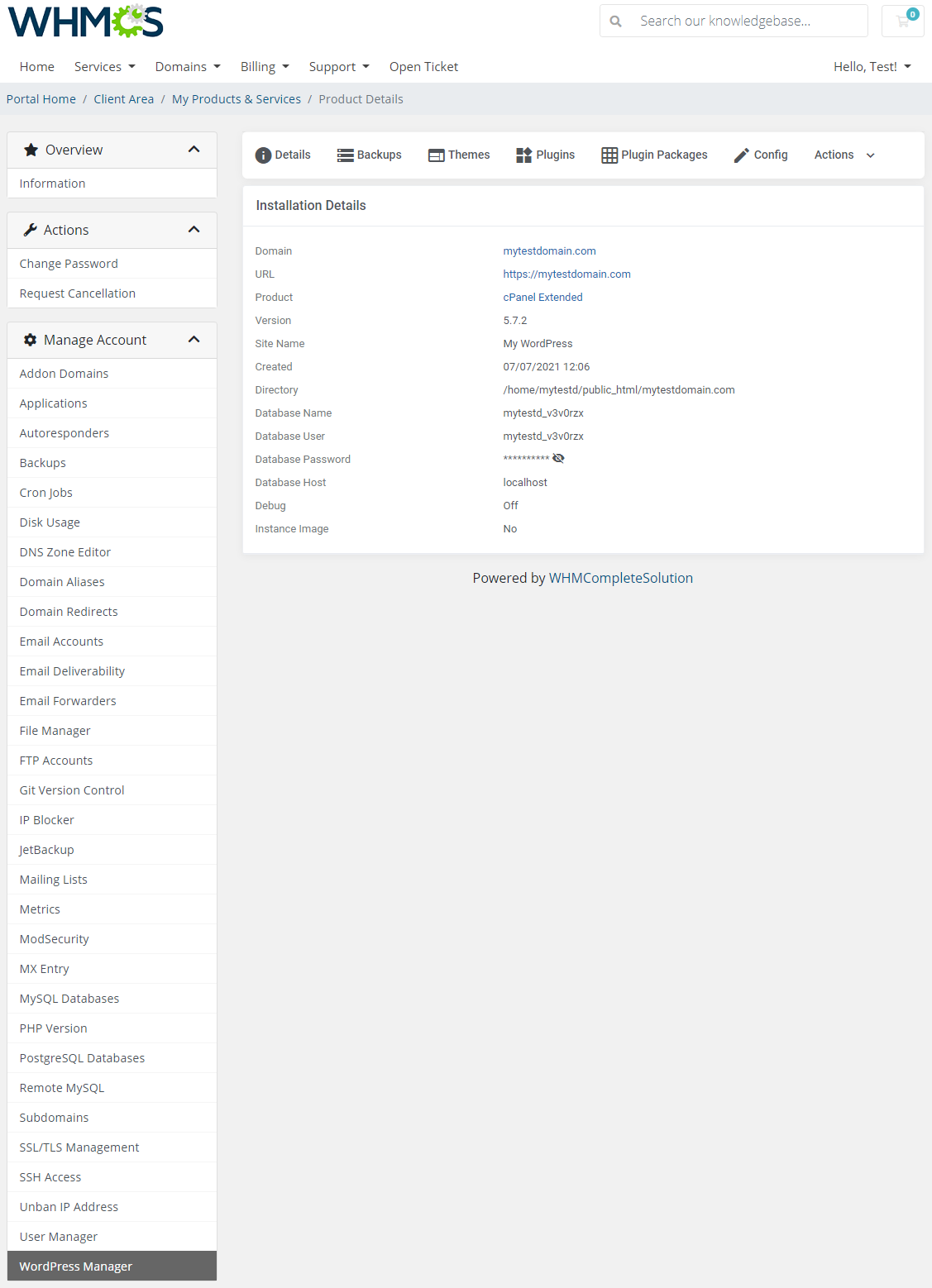932x1288 pixels.
Task: Open the Open Ticket menu item
Action: (x=423, y=66)
